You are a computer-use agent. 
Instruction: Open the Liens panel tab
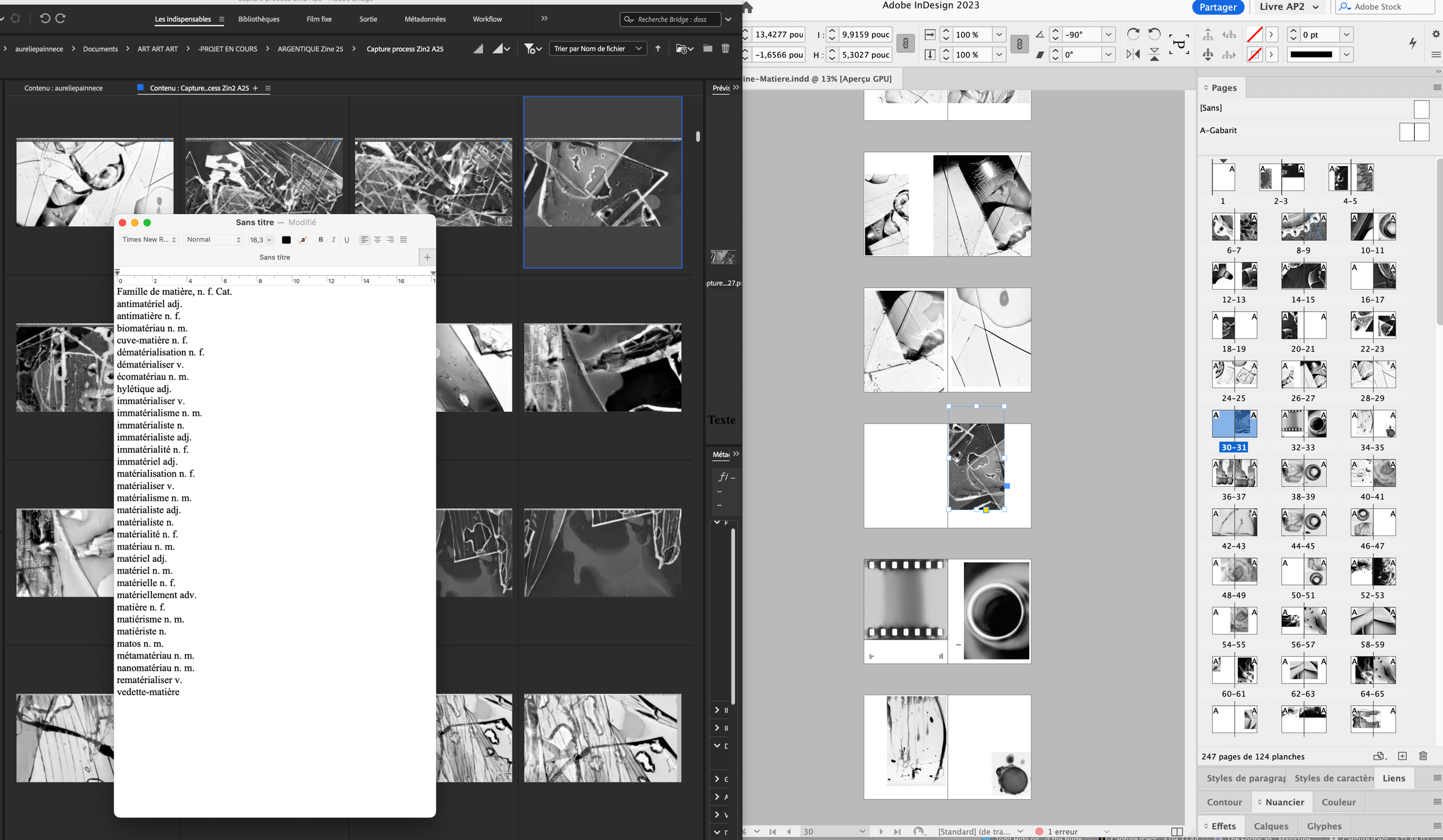point(1393,778)
